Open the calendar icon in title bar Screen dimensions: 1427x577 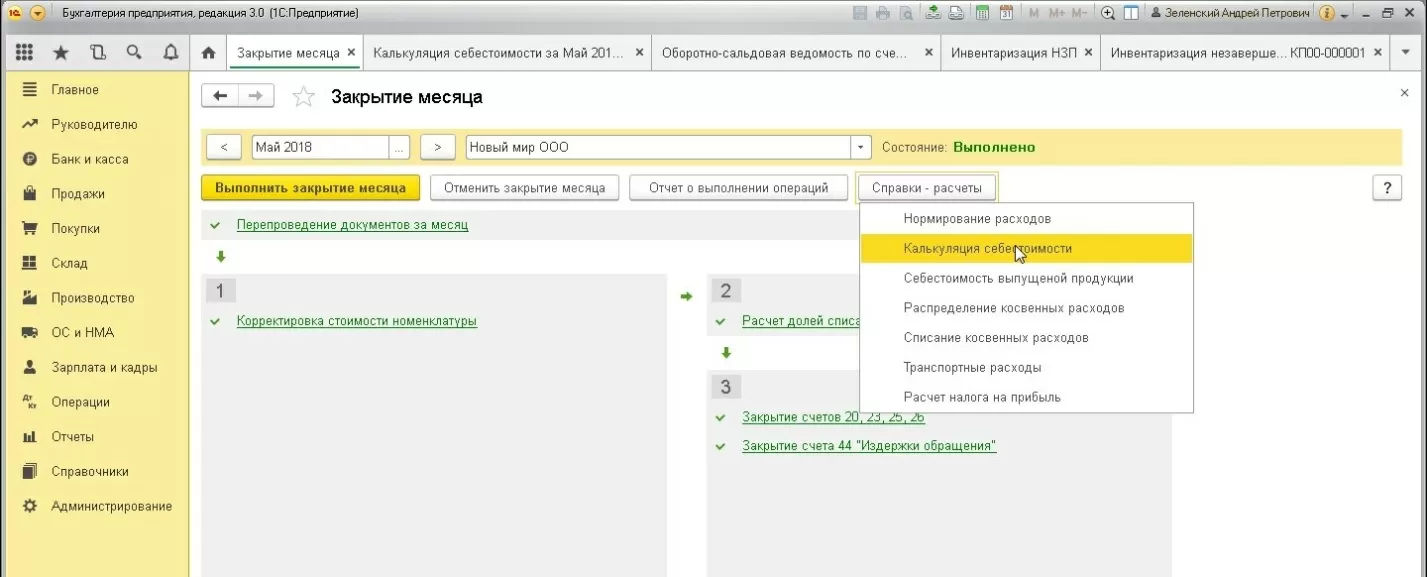(1006, 14)
